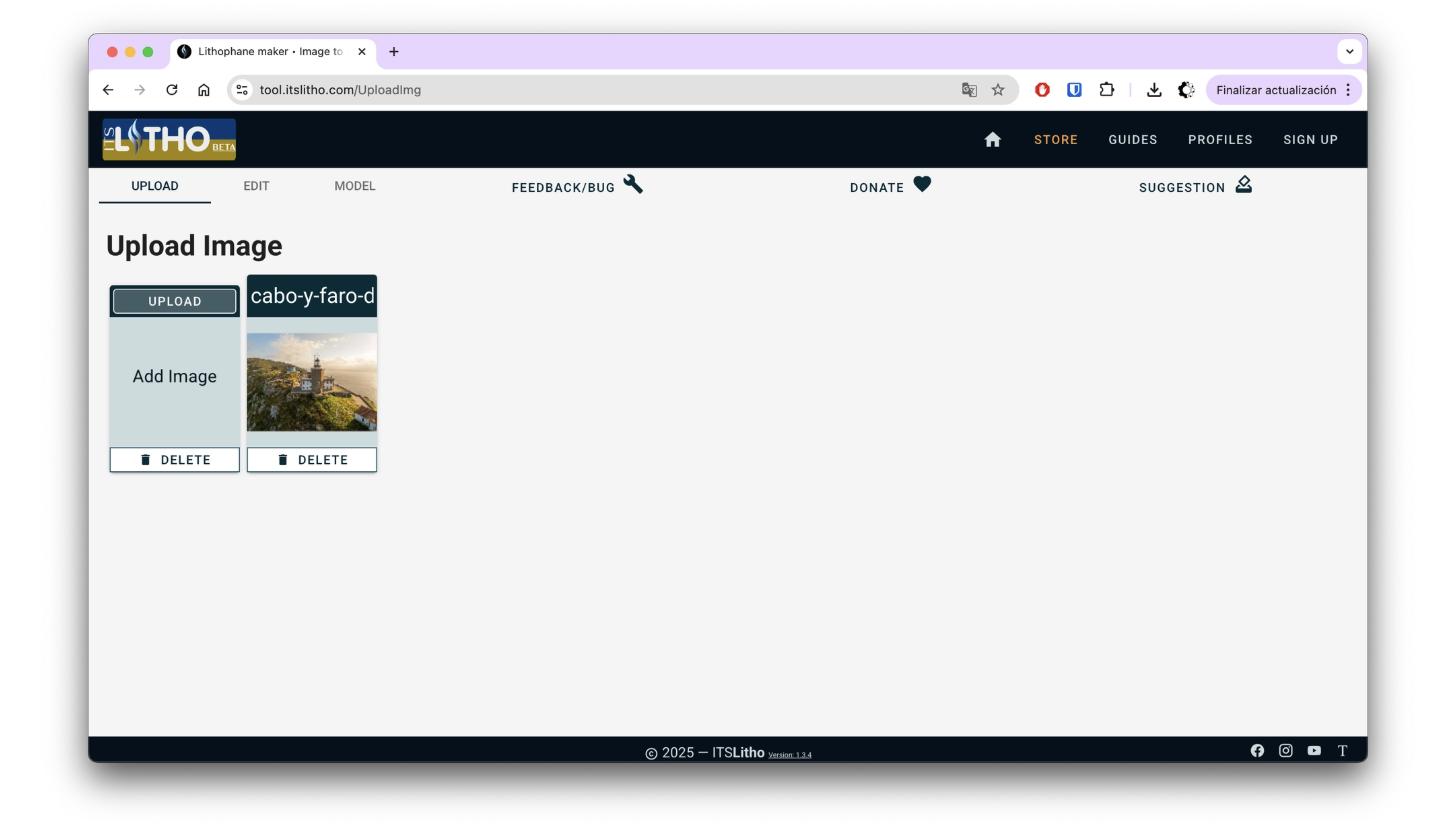This screenshot has height=828, width=1456.
Task: Click the heart icon beside Donate
Action: click(922, 185)
